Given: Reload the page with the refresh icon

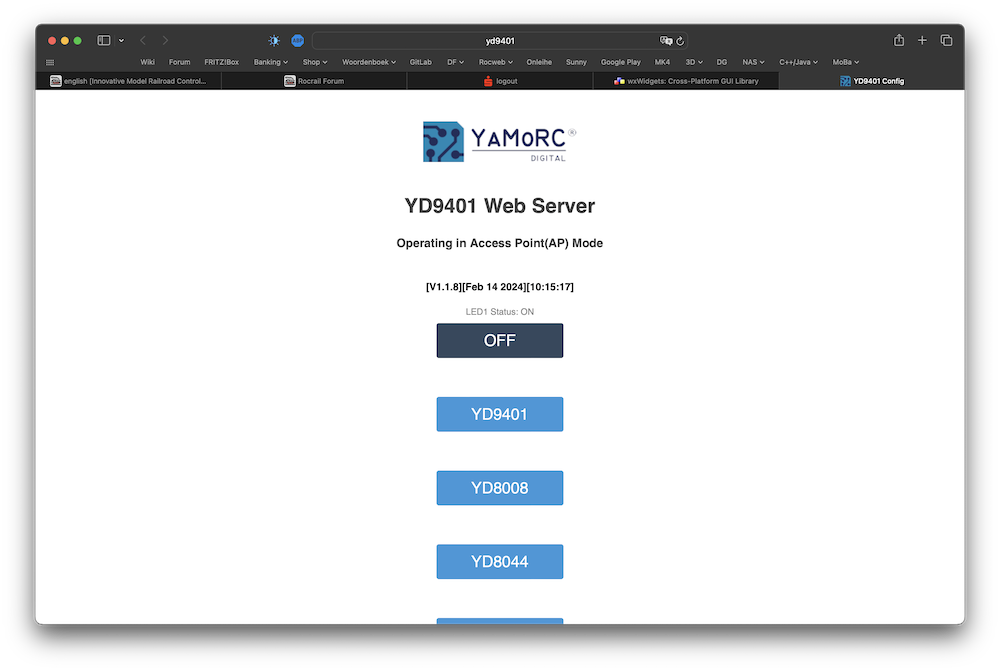Looking at the screenshot, I should [x=680, y=41].
